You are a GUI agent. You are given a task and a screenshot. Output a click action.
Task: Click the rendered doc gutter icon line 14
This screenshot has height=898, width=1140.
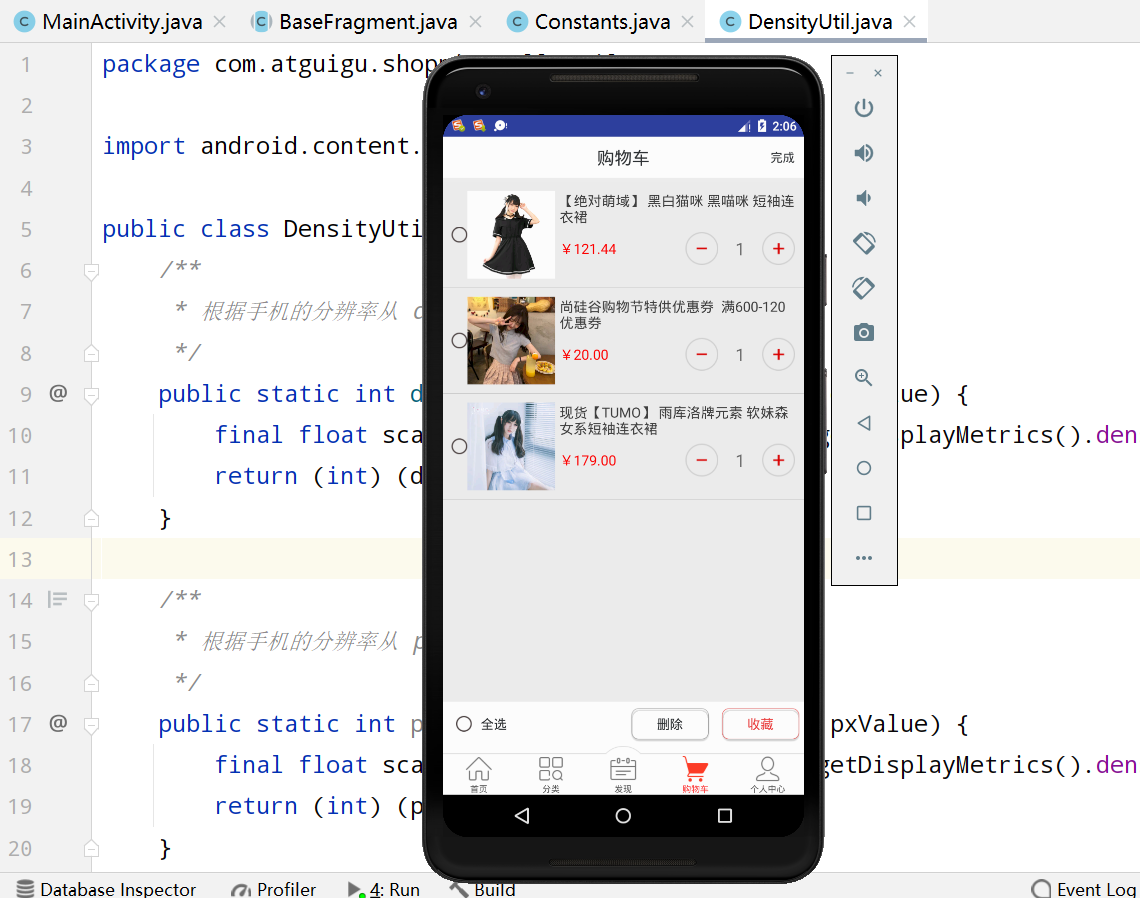point(57,599)
